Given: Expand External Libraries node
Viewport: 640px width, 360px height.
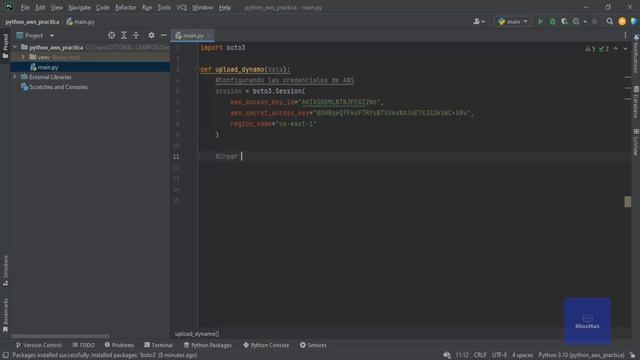Looking at the screenshot, I should 15,77.
